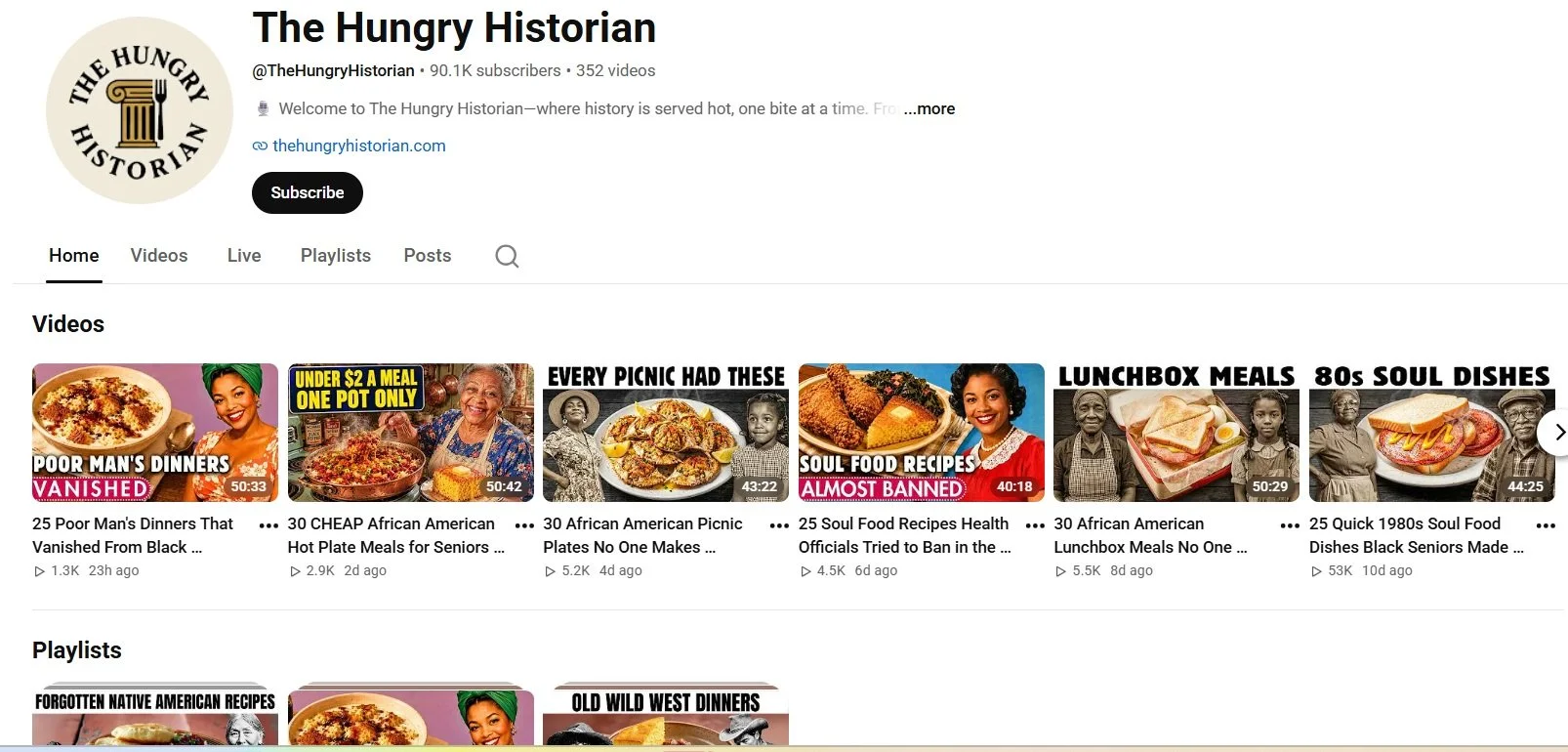
Task: Open Forgotten Native American Recipes playlist thumbnail
Action: tap(155, 716)
